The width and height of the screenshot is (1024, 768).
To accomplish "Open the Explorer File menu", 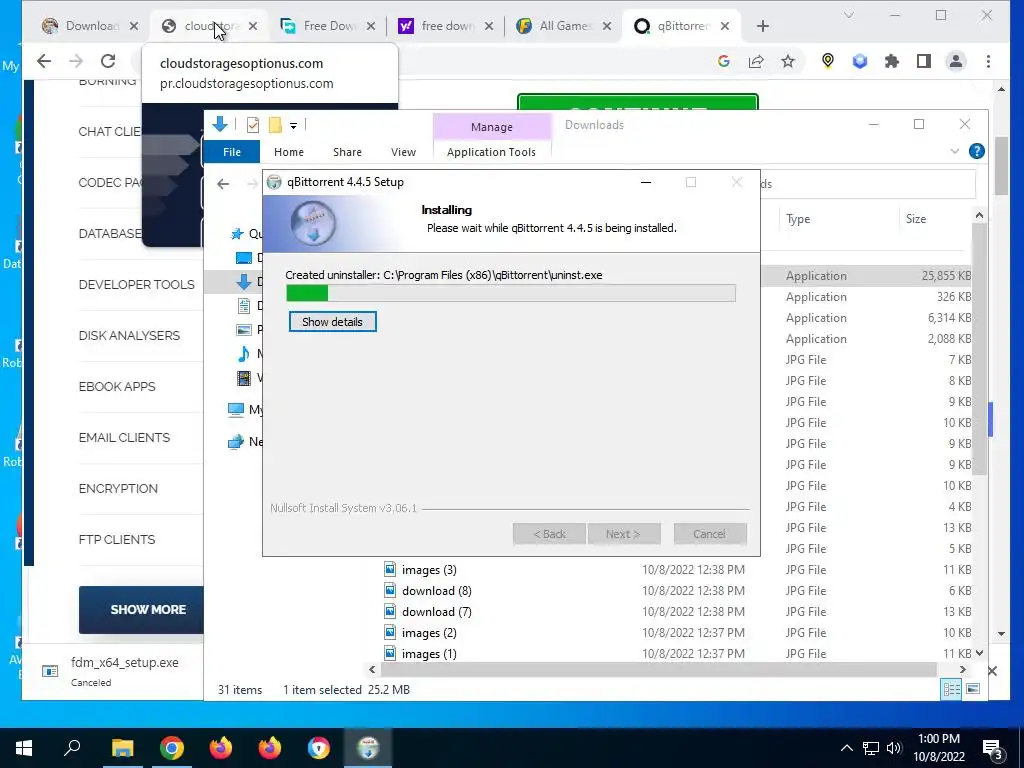I will (x=232, y=152).
